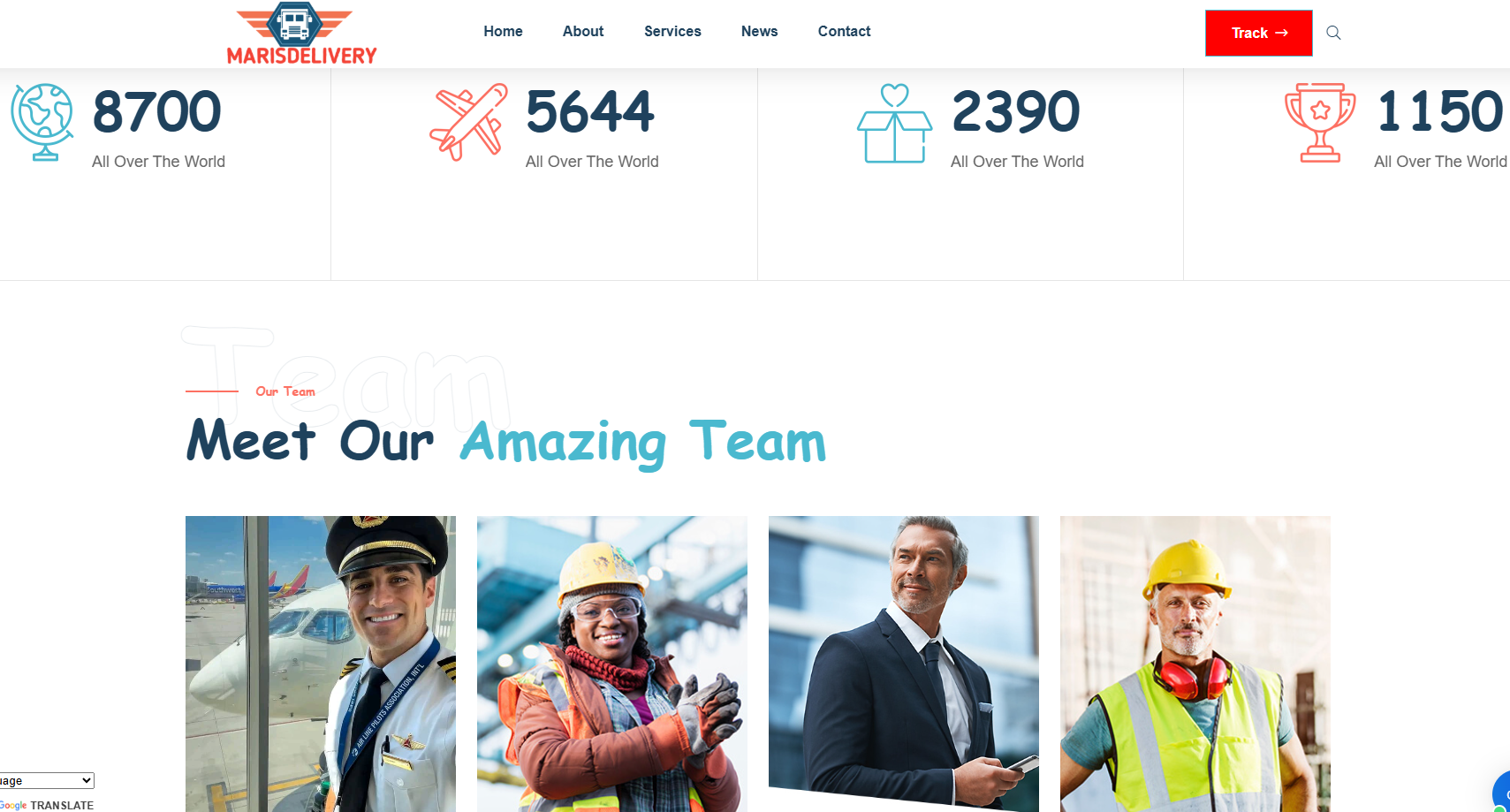Click the Google Translate link

tap(46, 805)
